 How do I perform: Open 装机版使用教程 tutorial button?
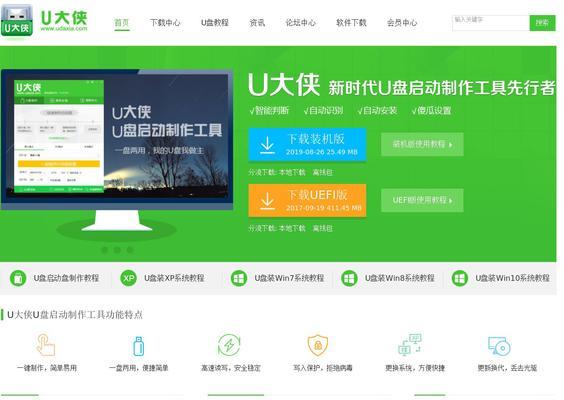tap(422, 144)
